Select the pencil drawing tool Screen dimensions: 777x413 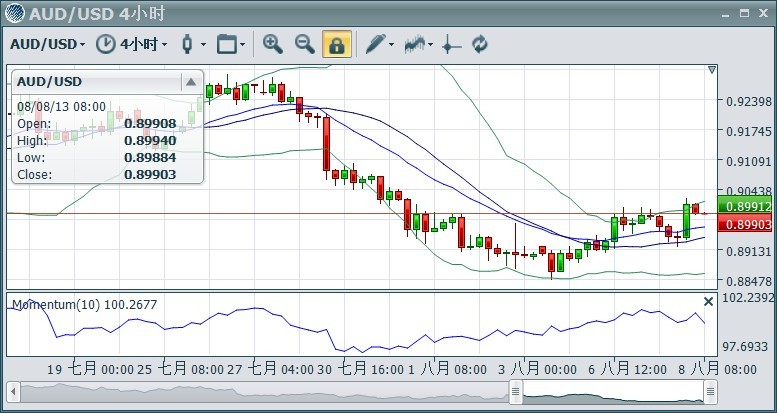coord(376,44)
